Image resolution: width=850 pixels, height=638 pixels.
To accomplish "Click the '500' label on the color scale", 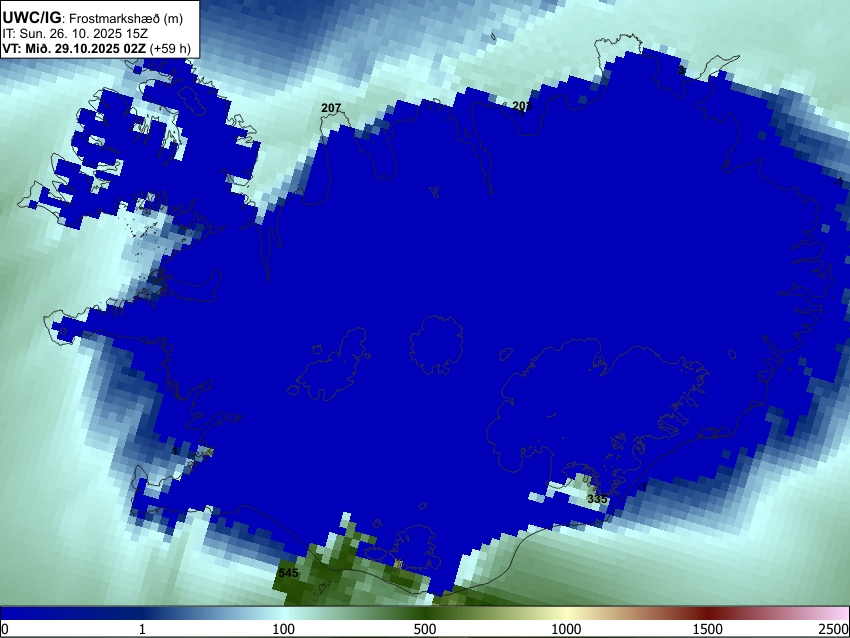I will click(425, 629).
